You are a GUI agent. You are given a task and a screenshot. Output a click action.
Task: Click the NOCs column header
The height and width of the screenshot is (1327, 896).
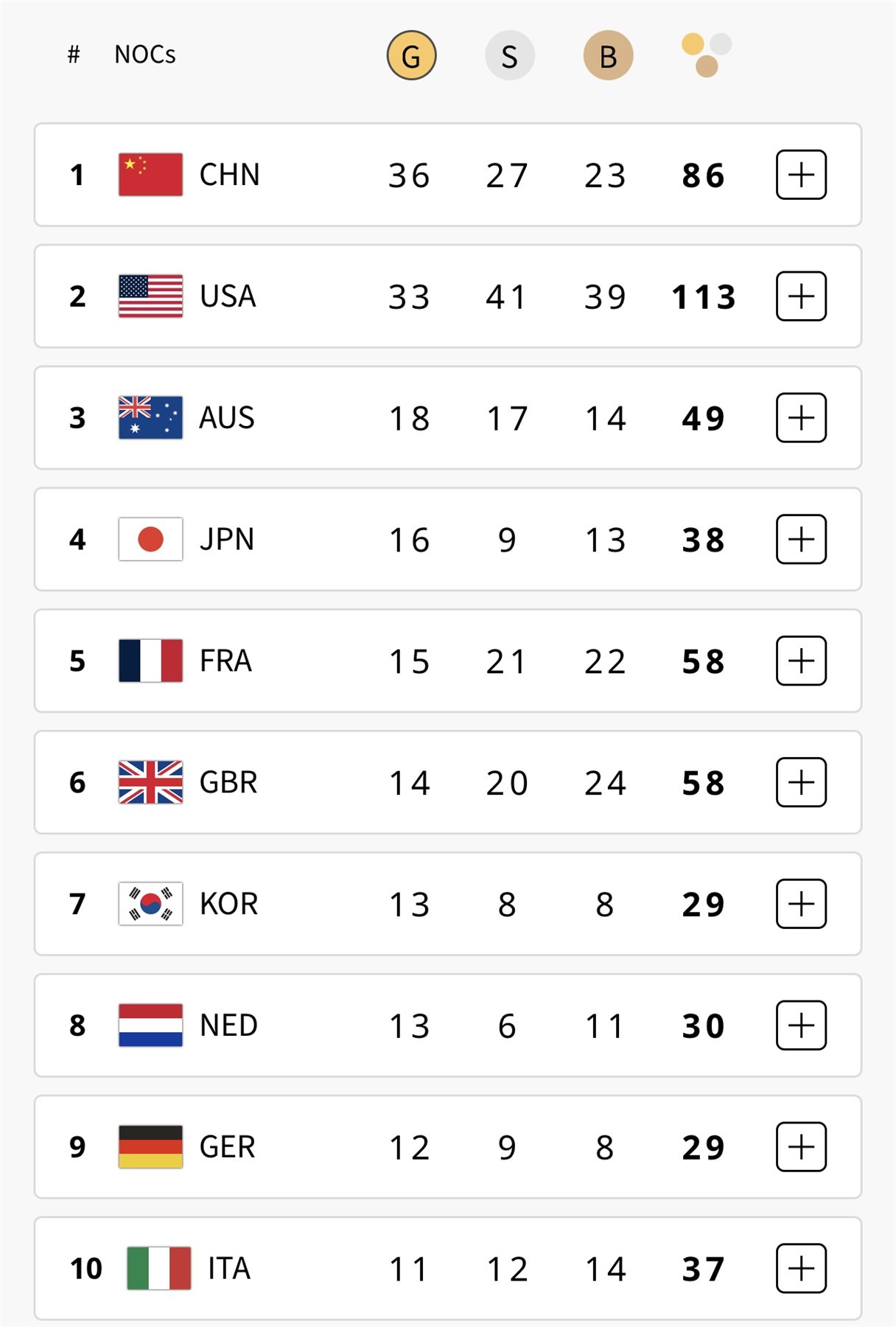pyautogui.click(x=144, y=55)
